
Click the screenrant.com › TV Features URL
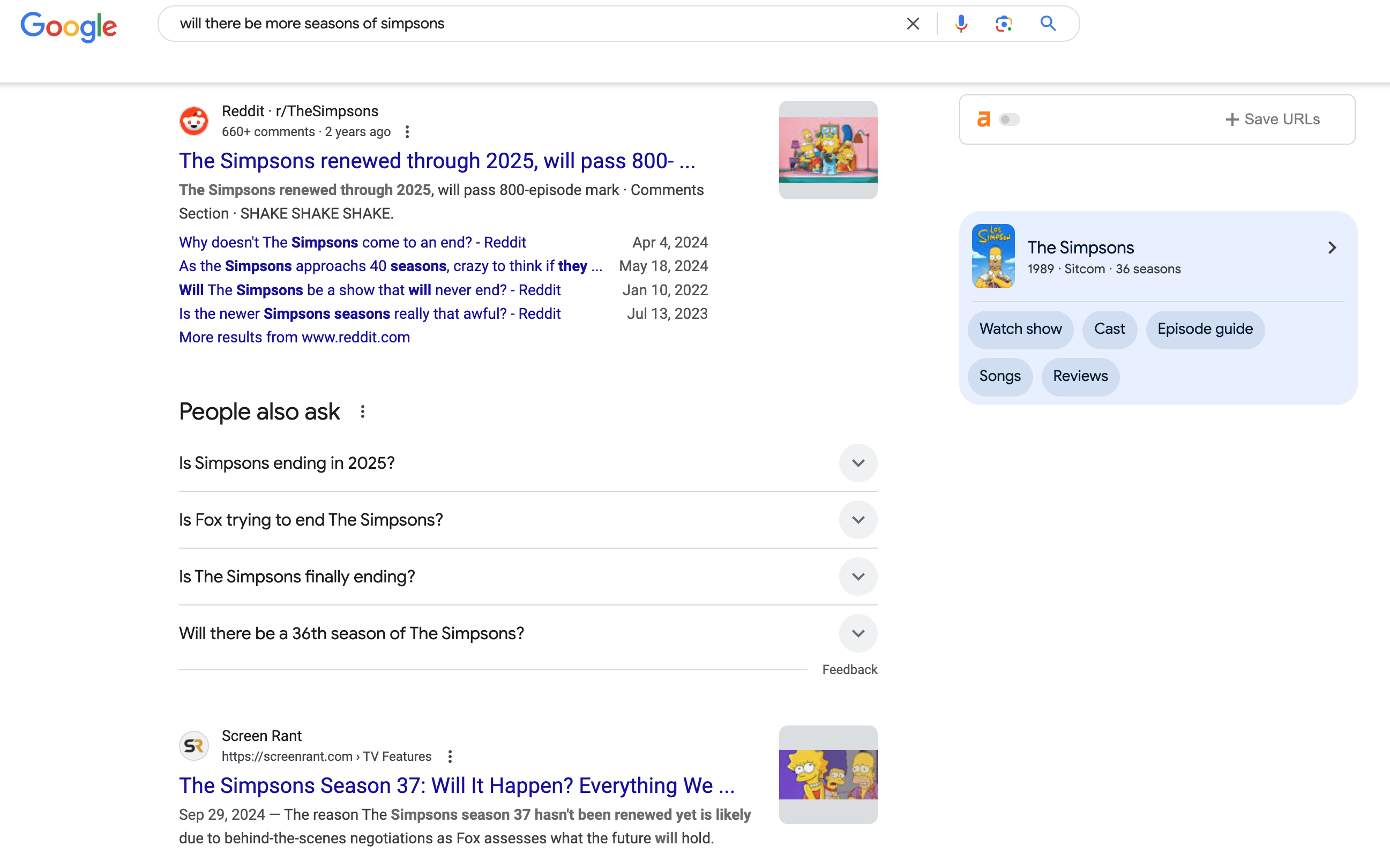pos(326,757)
